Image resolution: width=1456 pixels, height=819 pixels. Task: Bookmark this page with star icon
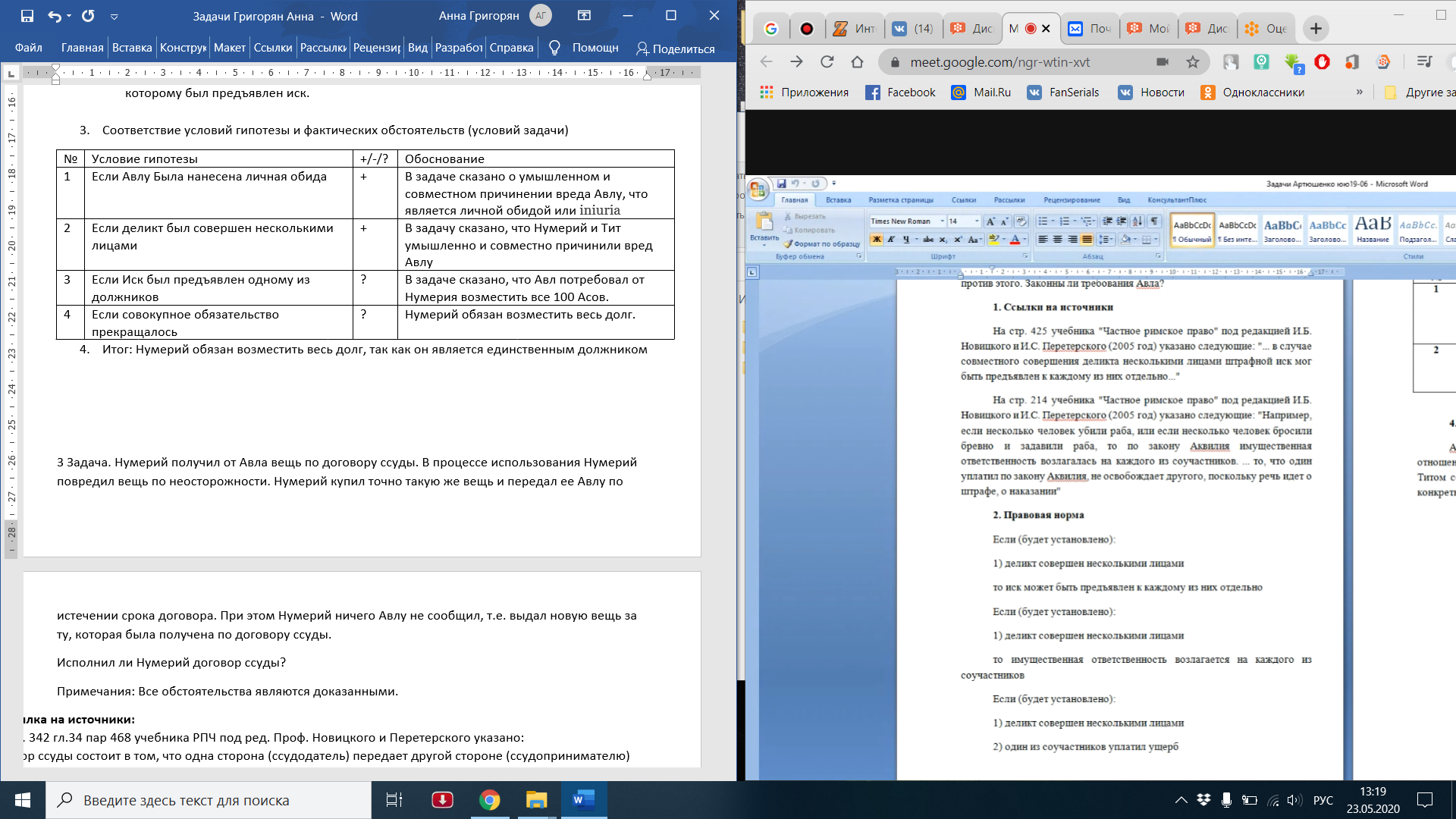coord(1193,61)
